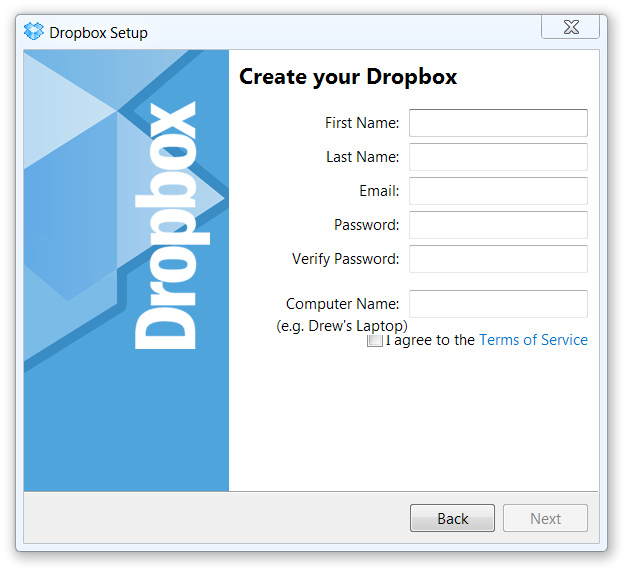
Task: Go back with the Back button
Action: [452, 518]
